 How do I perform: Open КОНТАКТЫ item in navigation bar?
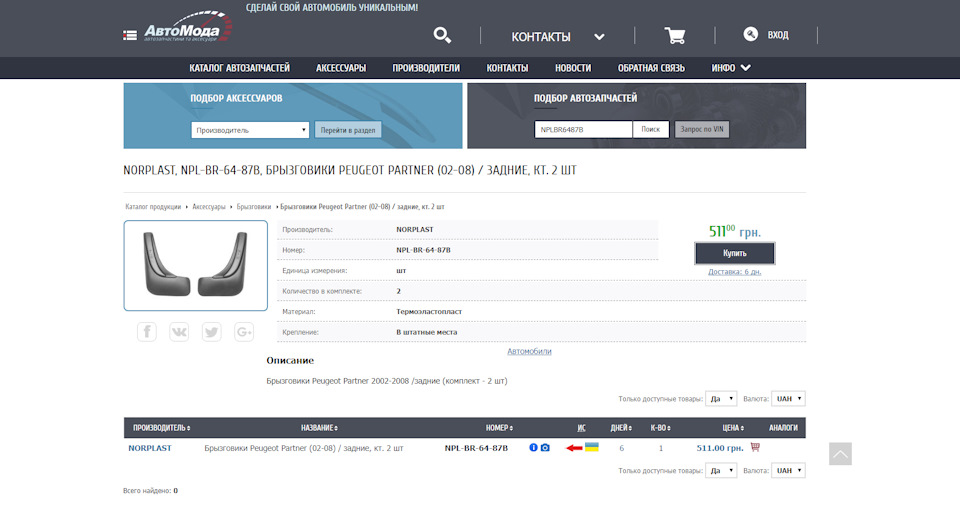click(x=507, y=68)
